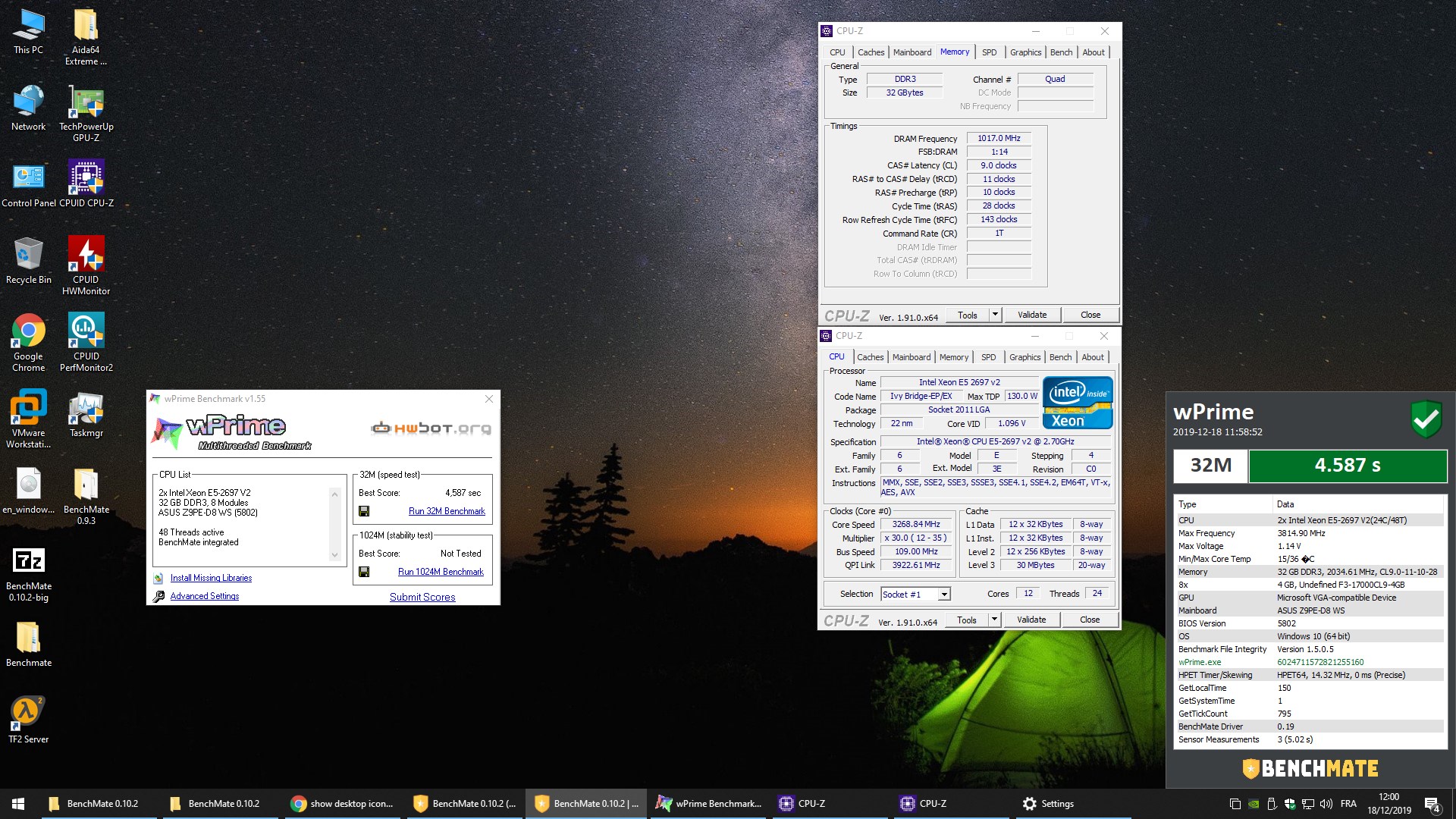Viewport: 1456px width, 819px height.
Task: Switch to Chrome show desktop icon taskbar button
Action: pyautogui.click(x=343, y=804)
